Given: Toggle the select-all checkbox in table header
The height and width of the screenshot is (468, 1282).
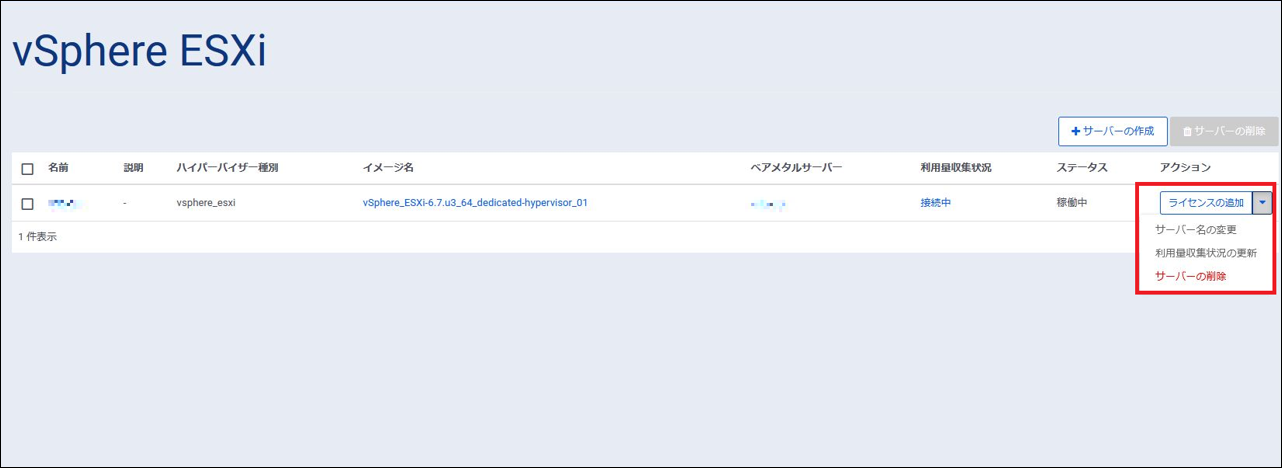Looking at the screenshot, I should (28, 168).
